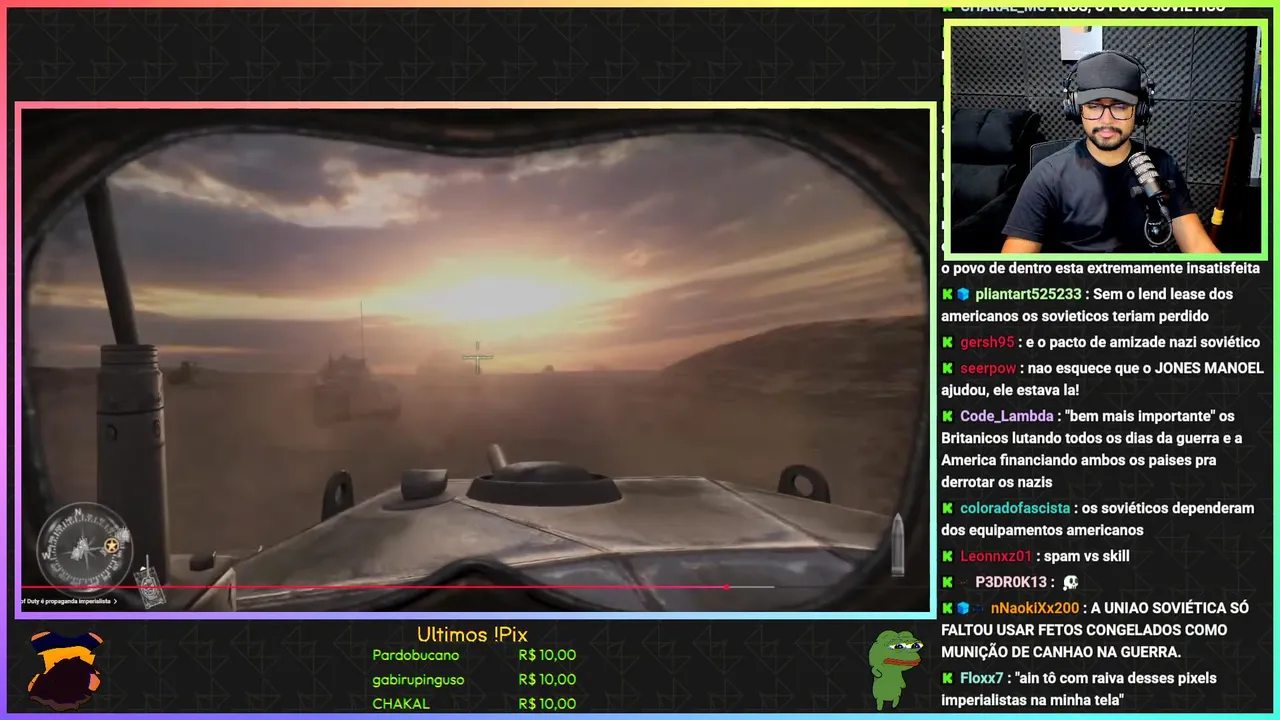Click the username gersh95 in chat

pos(987,342)
